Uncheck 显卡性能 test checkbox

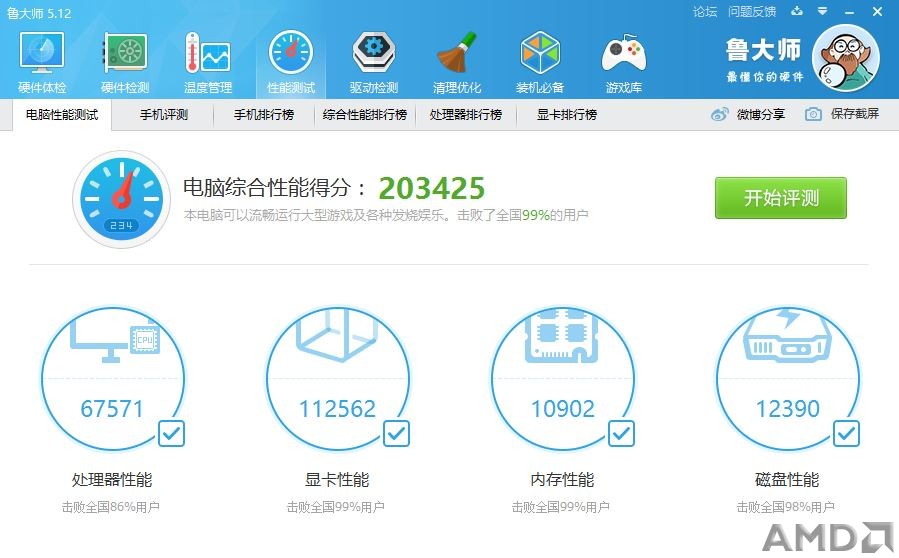pos(397,434)
